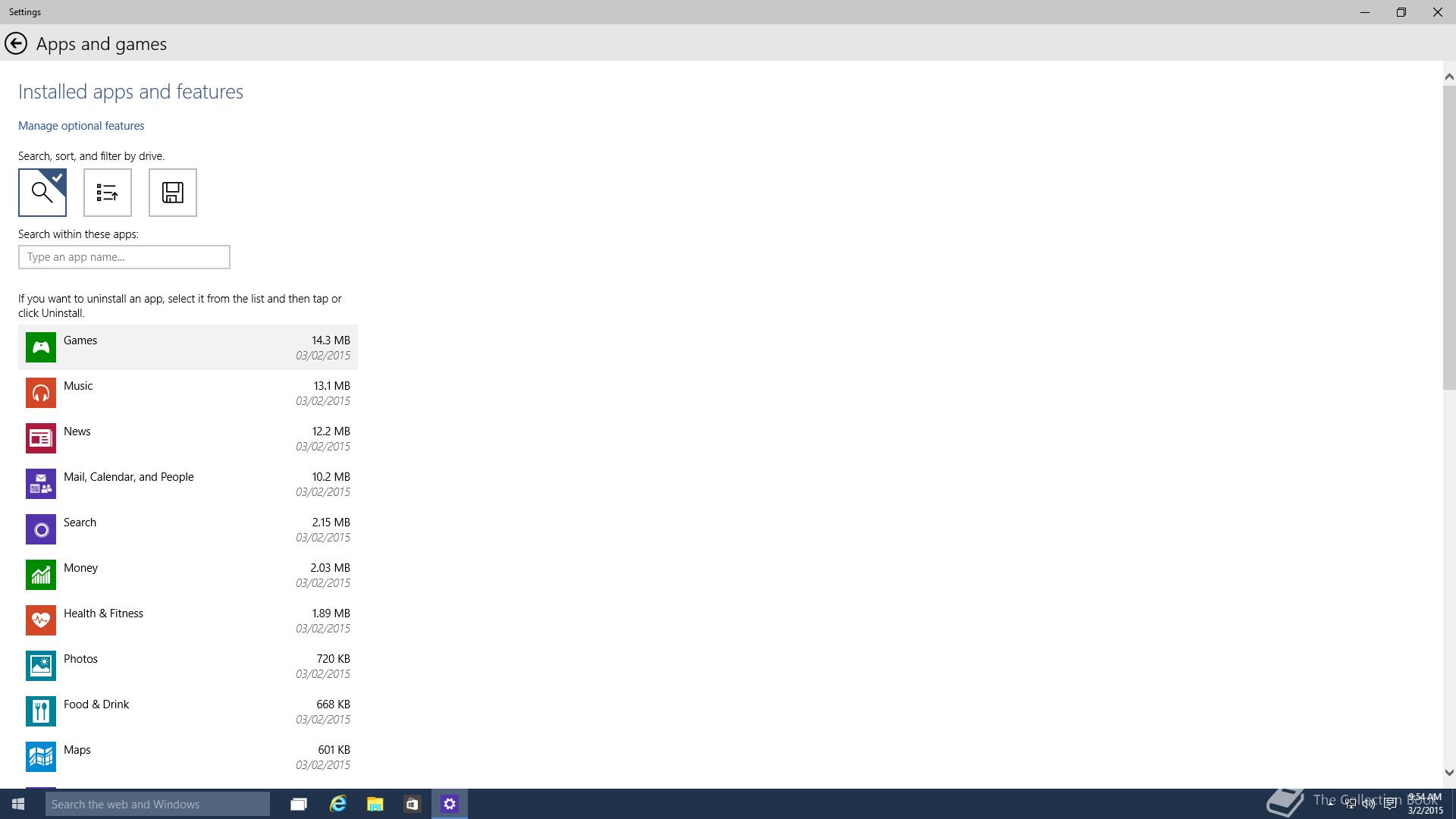The image size is (1456, 819).
Task: Click Settings gear taskbar icon
Action: tap(450, 804)
